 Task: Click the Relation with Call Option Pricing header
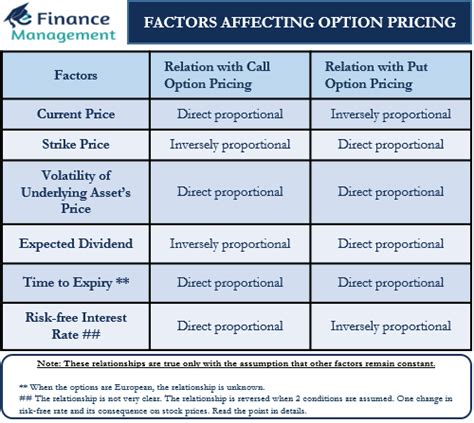click(230, 75)
